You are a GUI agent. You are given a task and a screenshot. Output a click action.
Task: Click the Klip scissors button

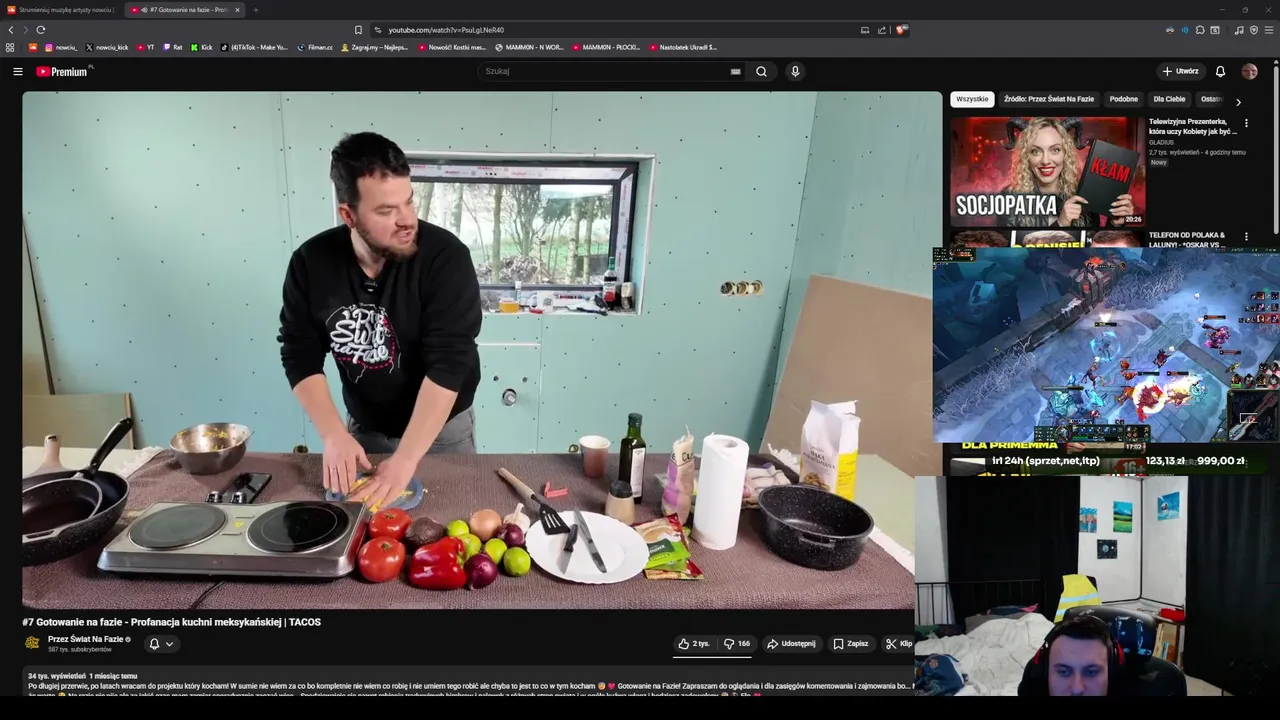tap(898, 644)
